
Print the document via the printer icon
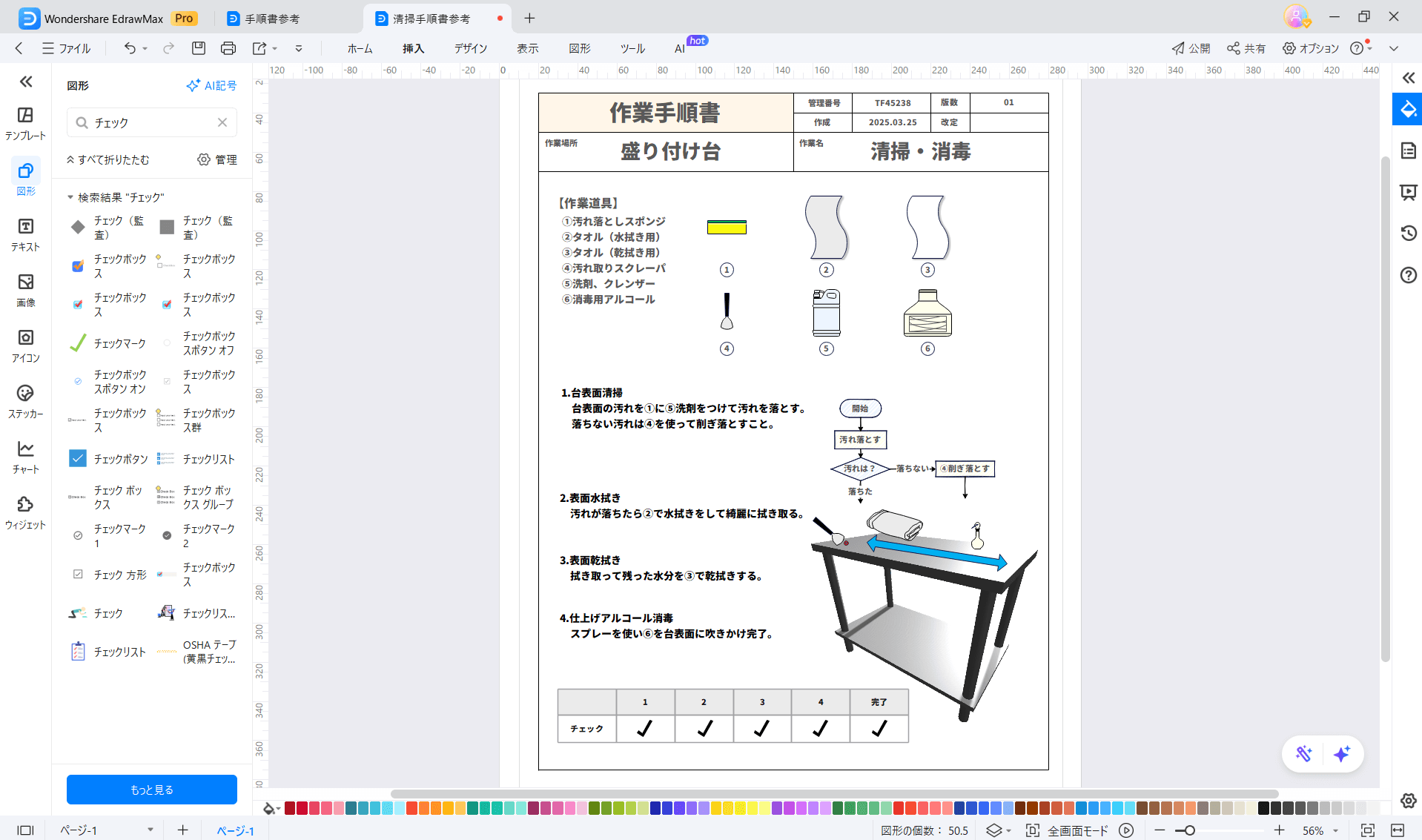[228, 48]
